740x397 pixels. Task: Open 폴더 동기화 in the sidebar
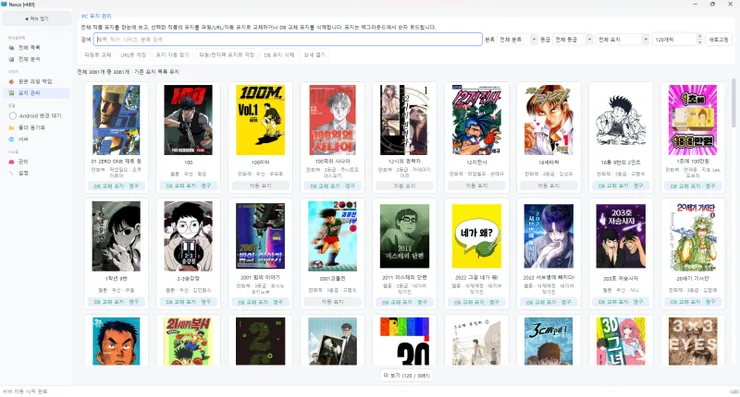pos(35,127)
